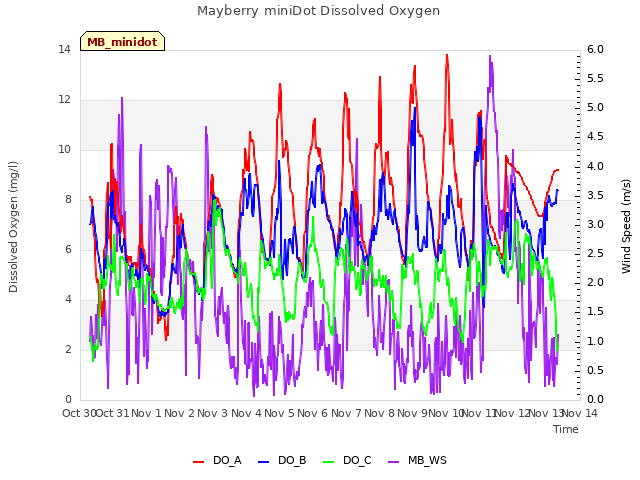Click the red DO_A peak near Nov 5
640x480 pixels.
coord(280,84)
